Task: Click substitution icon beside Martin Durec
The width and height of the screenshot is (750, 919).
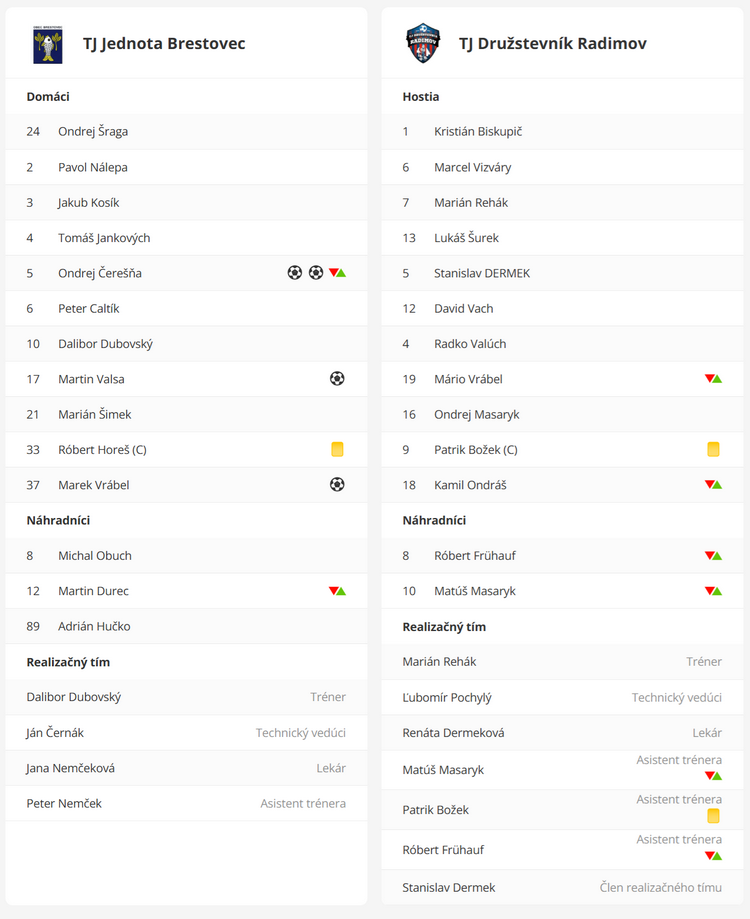Action: (x=338, y=591)
